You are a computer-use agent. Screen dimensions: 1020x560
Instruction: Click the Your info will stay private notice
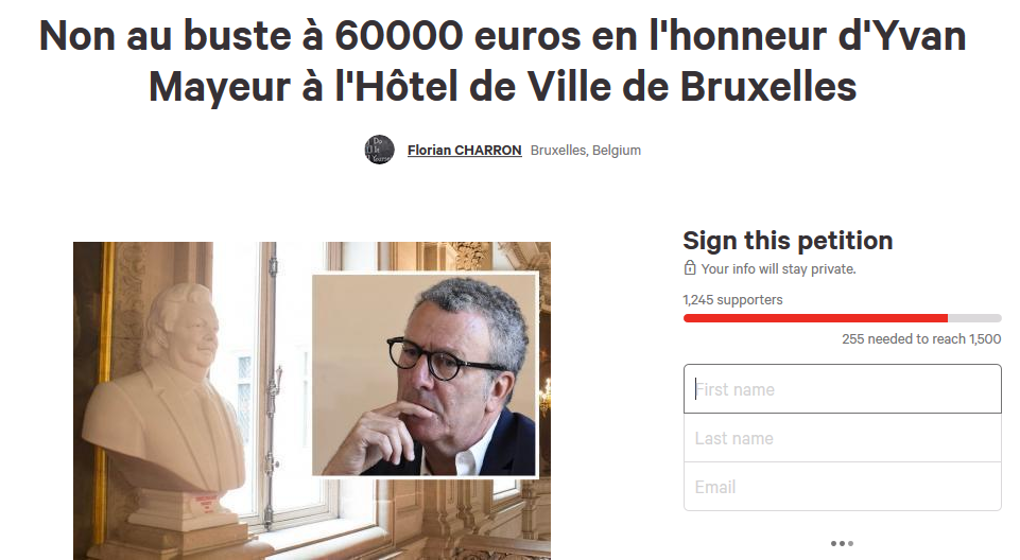[778, 269]
